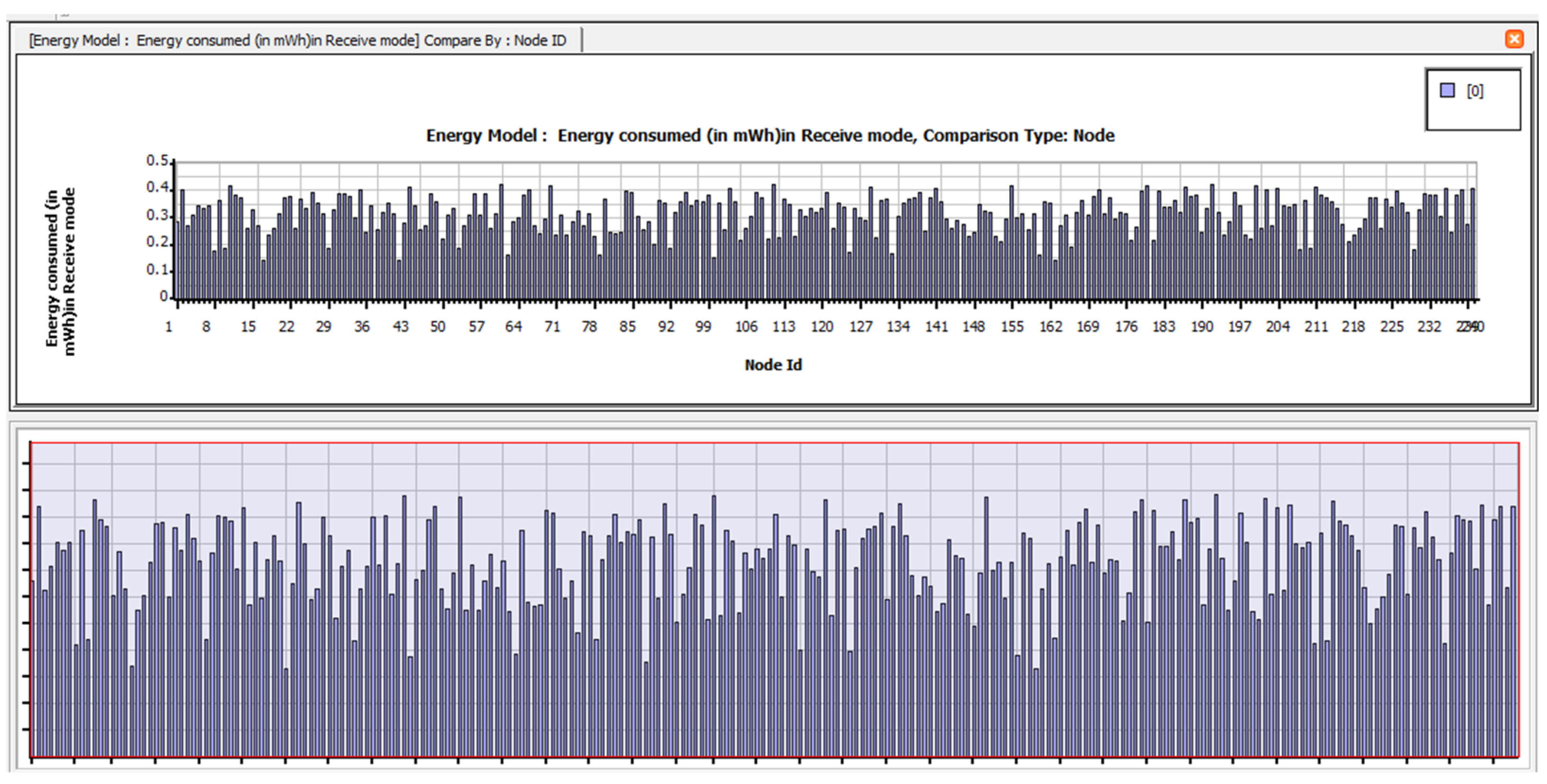
Task: Click x-axis label 1
Action: pyautogui.click(x=169, y=327)
